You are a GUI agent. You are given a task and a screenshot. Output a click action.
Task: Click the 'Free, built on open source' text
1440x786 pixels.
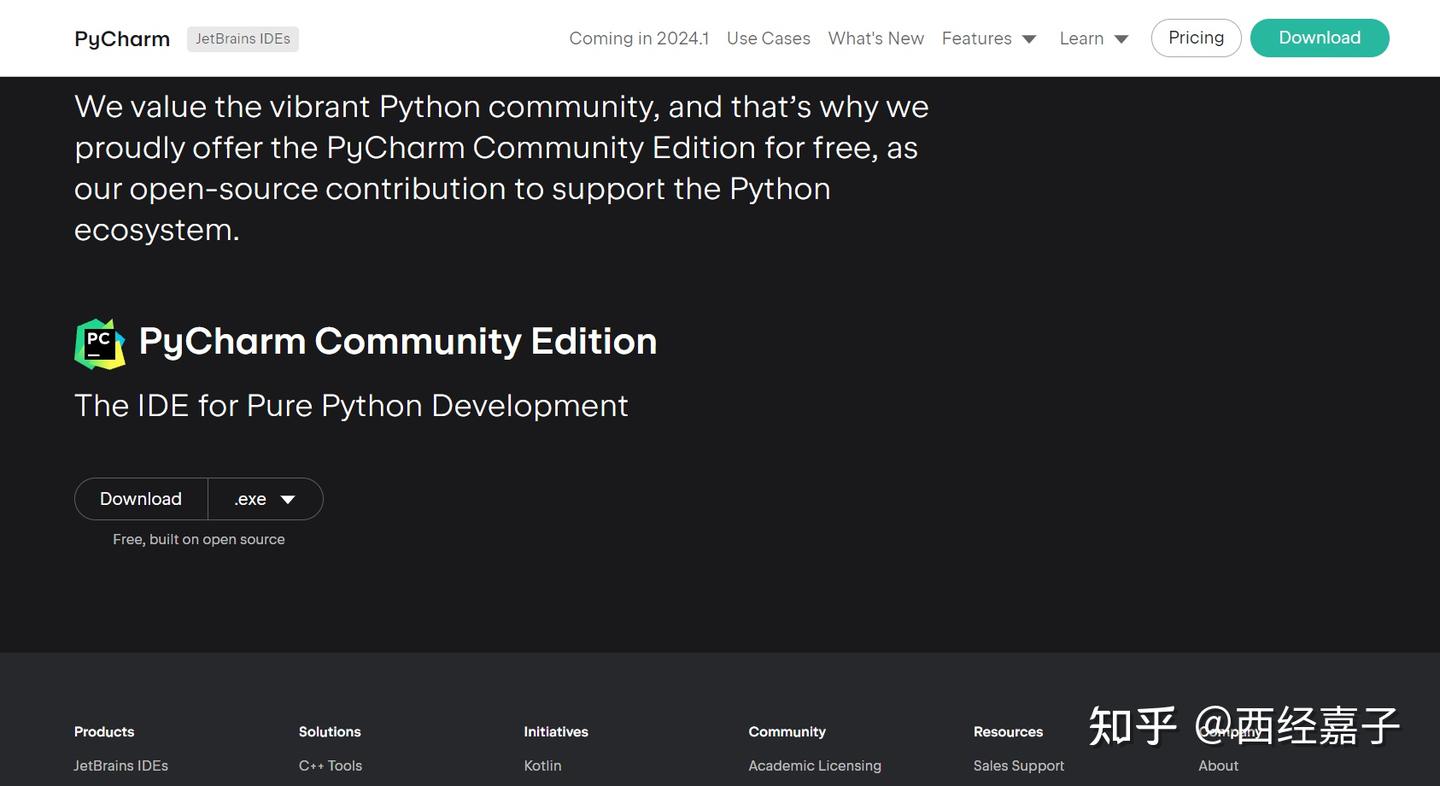198,538
